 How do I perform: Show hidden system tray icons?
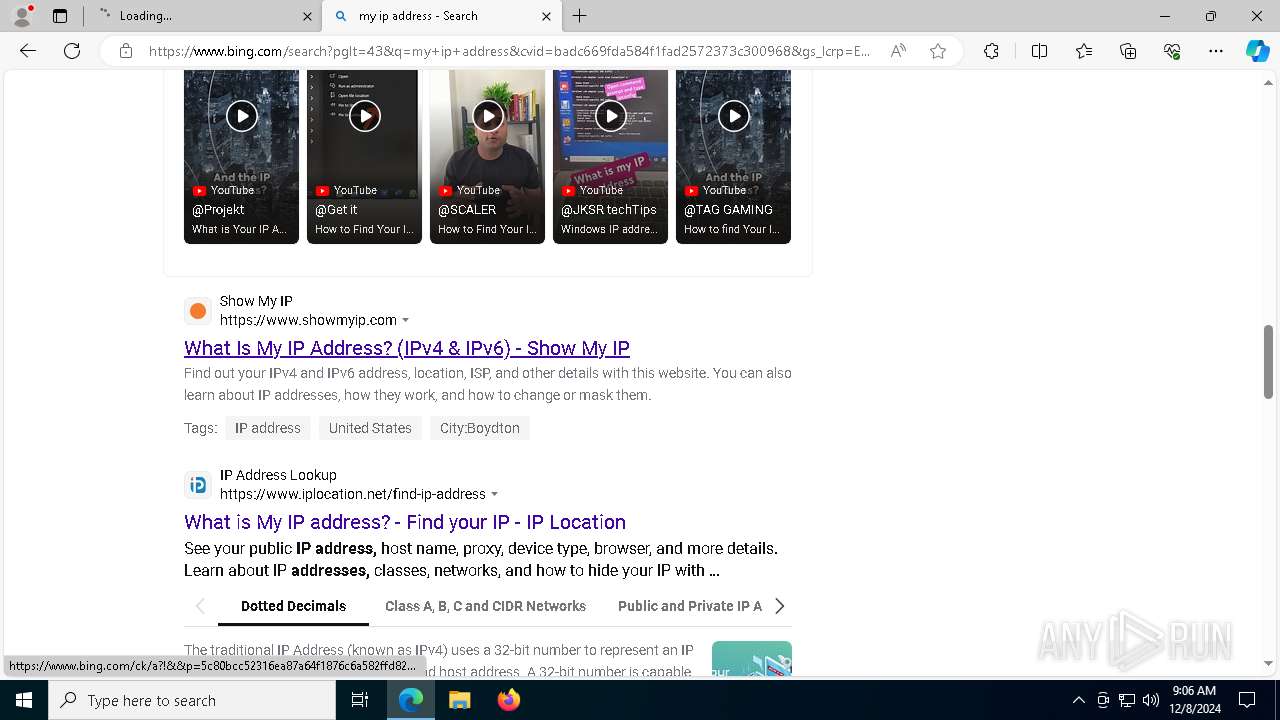[1078, 700]
